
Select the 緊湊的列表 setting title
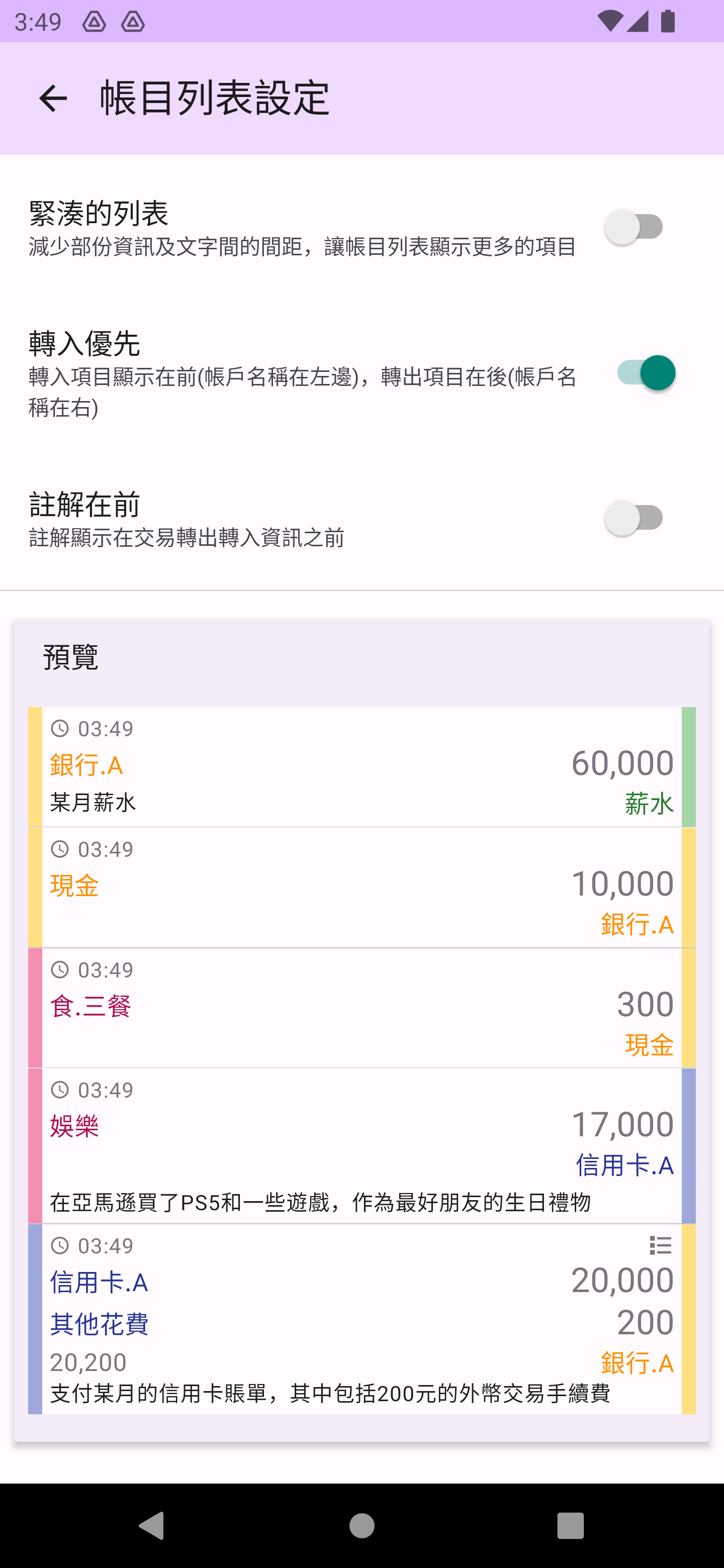[x=99, y=213]
